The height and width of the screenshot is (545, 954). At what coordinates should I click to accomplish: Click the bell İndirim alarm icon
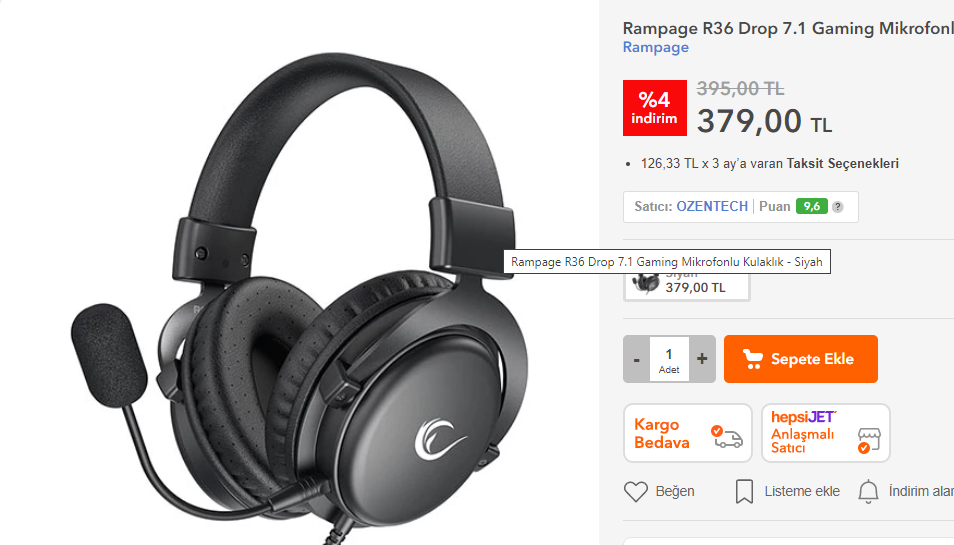click(x=868, y=491)
